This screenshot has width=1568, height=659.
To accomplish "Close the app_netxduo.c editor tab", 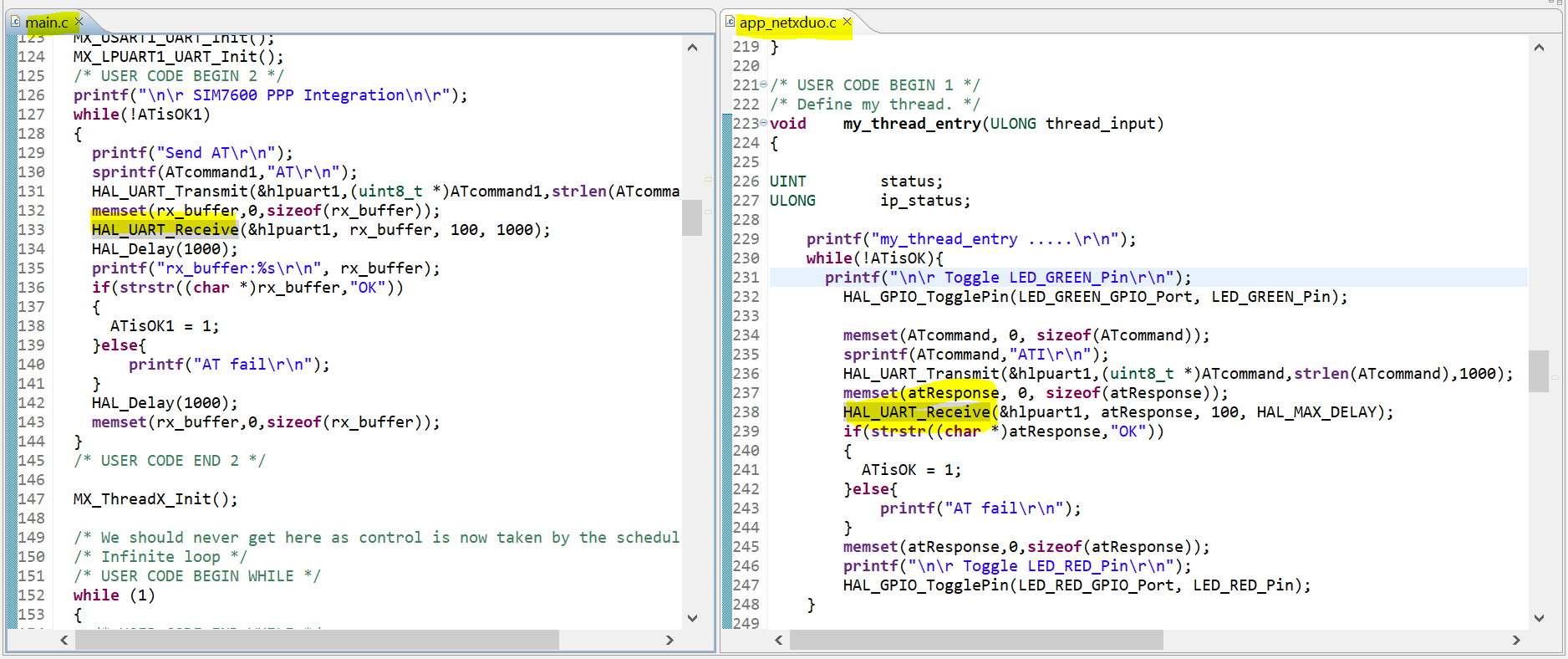I will click(847, 21).
